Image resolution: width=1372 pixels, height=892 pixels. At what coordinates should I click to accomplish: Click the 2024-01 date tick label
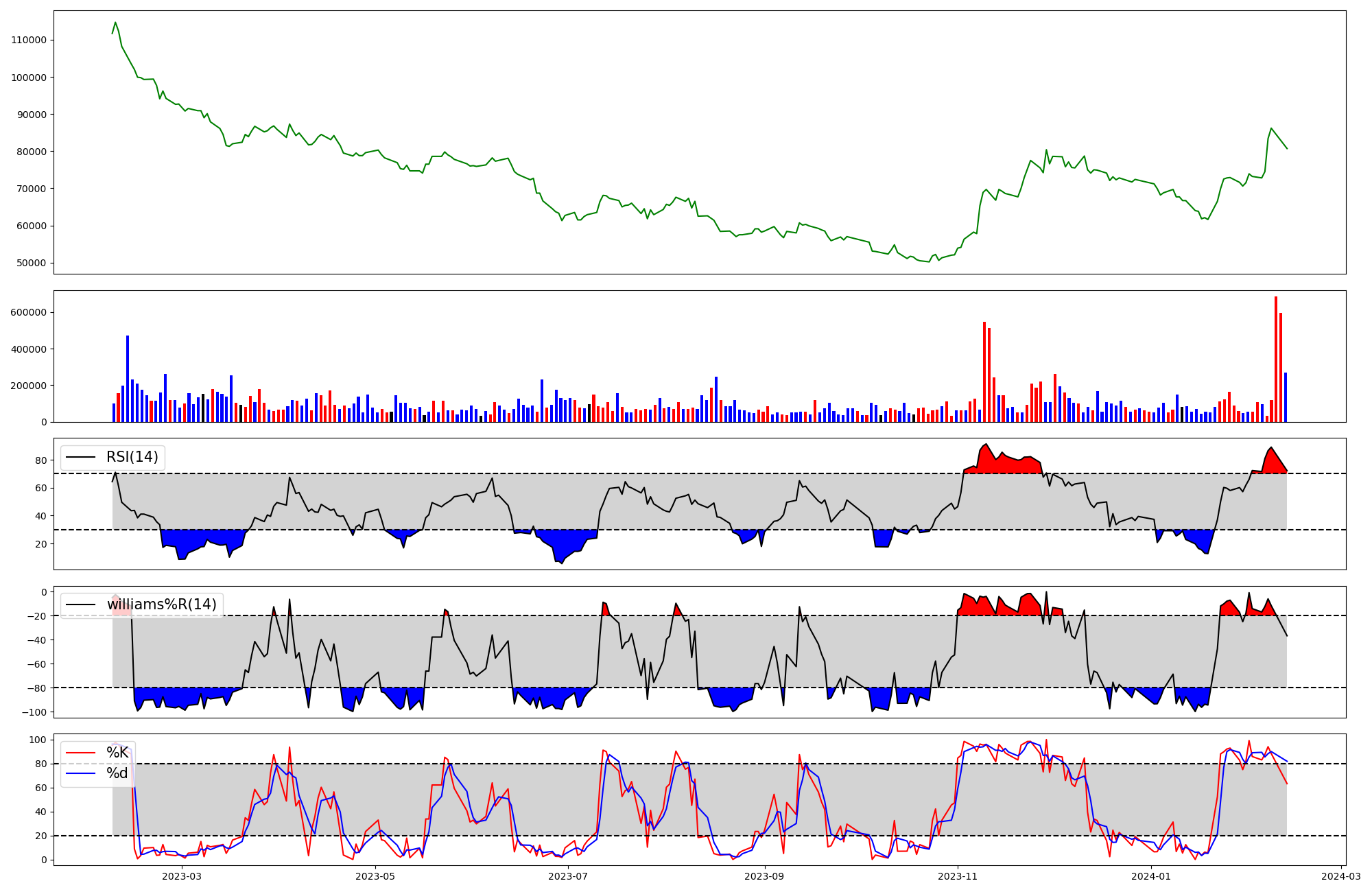[x=1150, y=876]
